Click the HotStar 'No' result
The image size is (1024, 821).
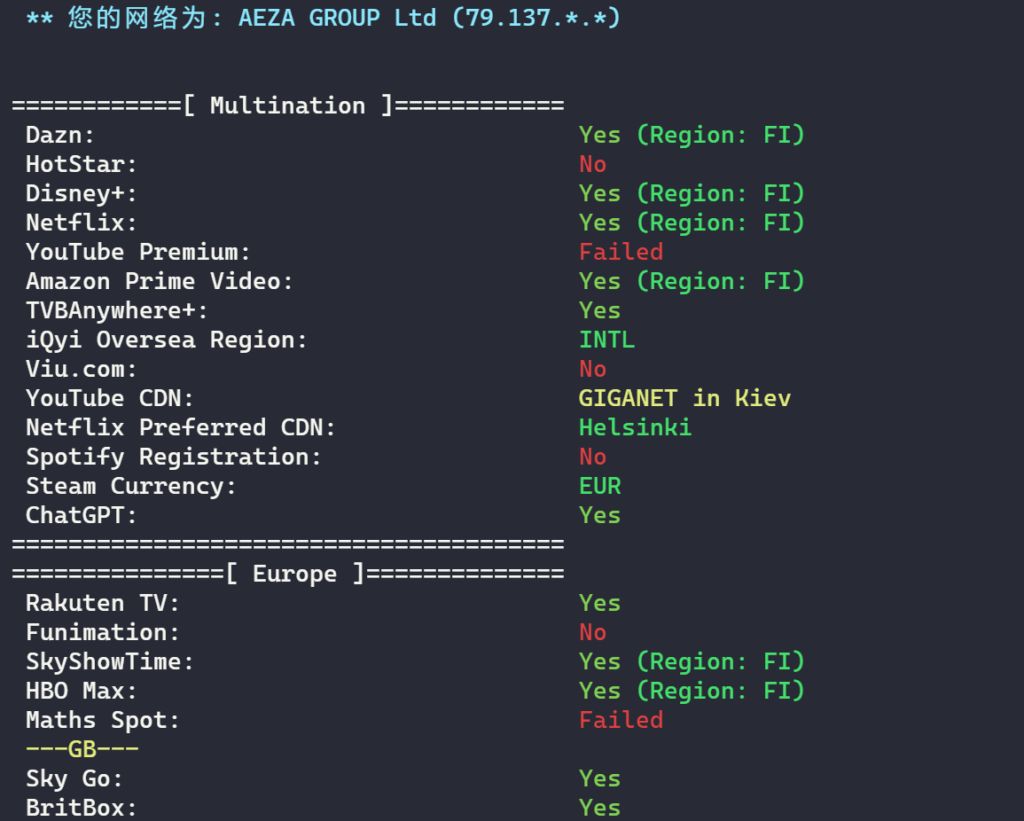tap(592, 164)
